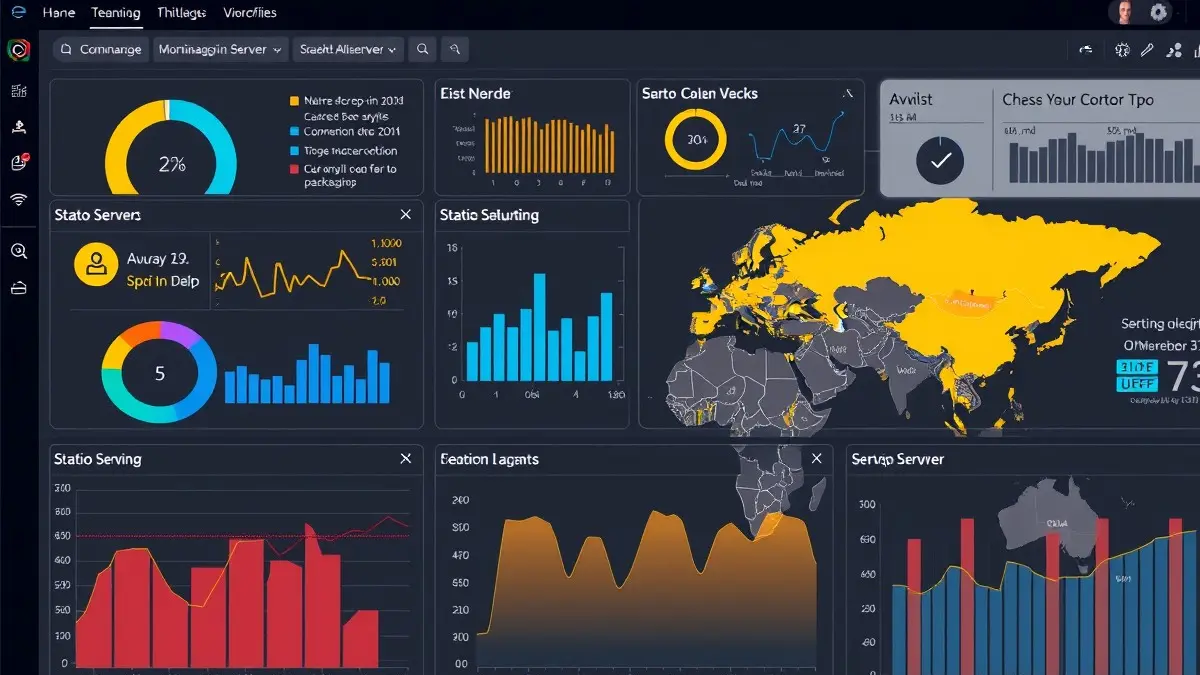Open the Sraeht Allserver dropdown
Image resolution: width=1200 pixels, height=675 pixels.
(x=349, y=49)
